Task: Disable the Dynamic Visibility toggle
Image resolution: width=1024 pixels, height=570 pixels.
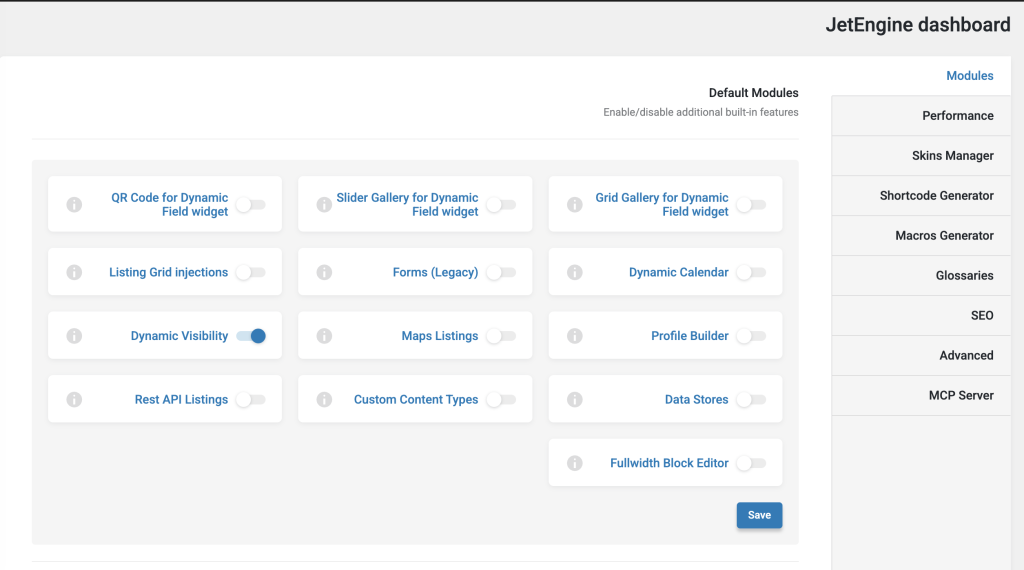Action: click(x=251, y=336)
